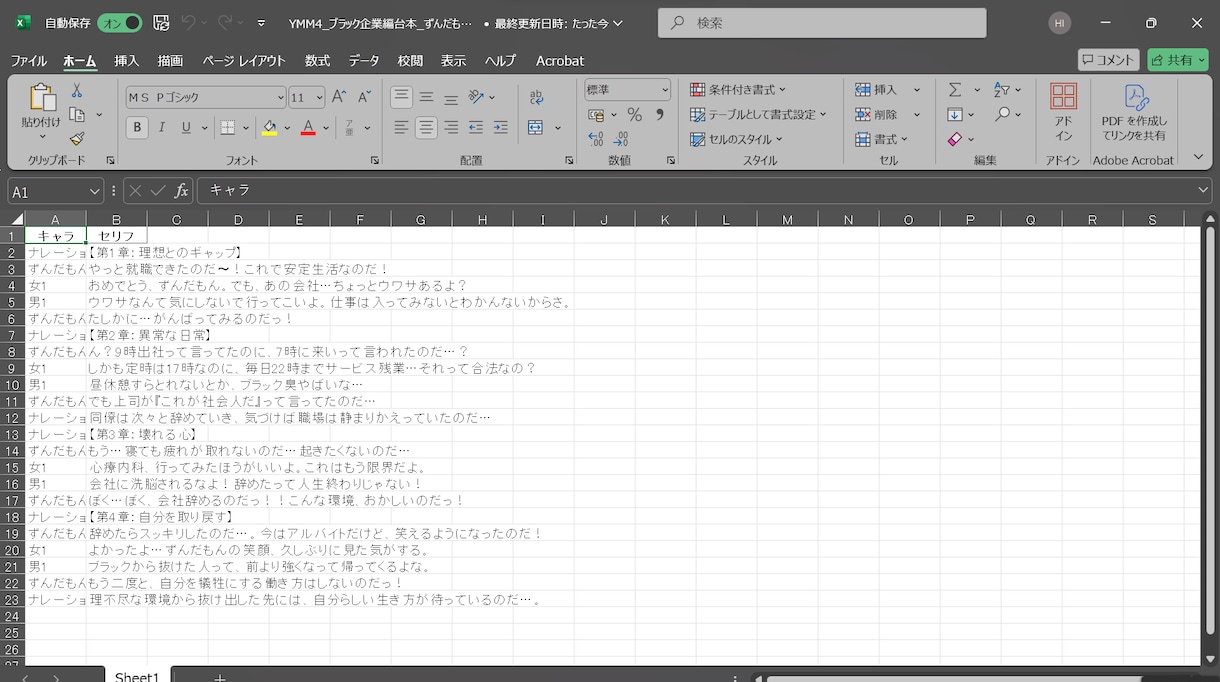Open the Add-ins (アドイン) button

click(x=1064, y=112)
